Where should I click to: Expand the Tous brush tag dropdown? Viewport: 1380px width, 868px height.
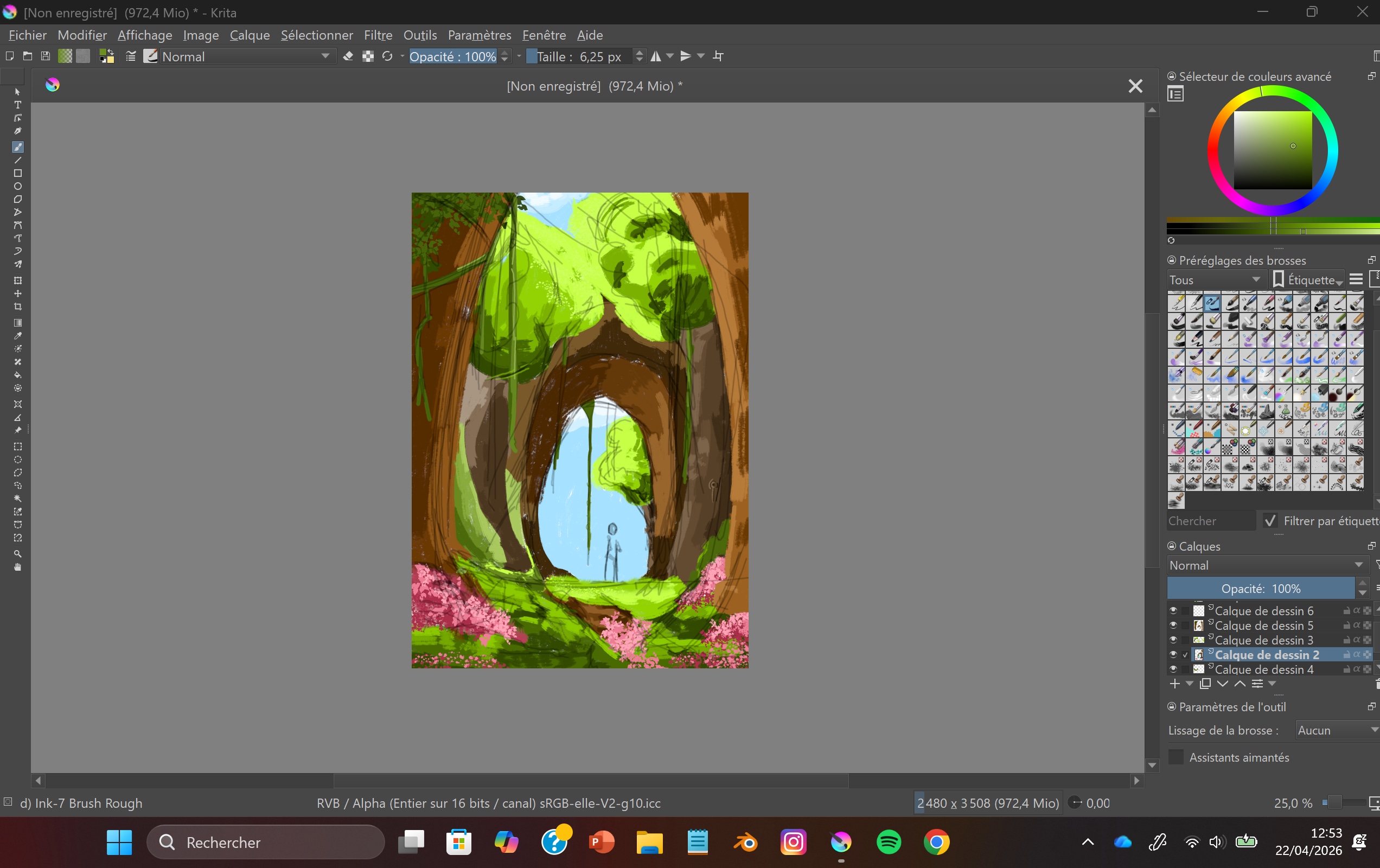click(x=1215, y=280)
